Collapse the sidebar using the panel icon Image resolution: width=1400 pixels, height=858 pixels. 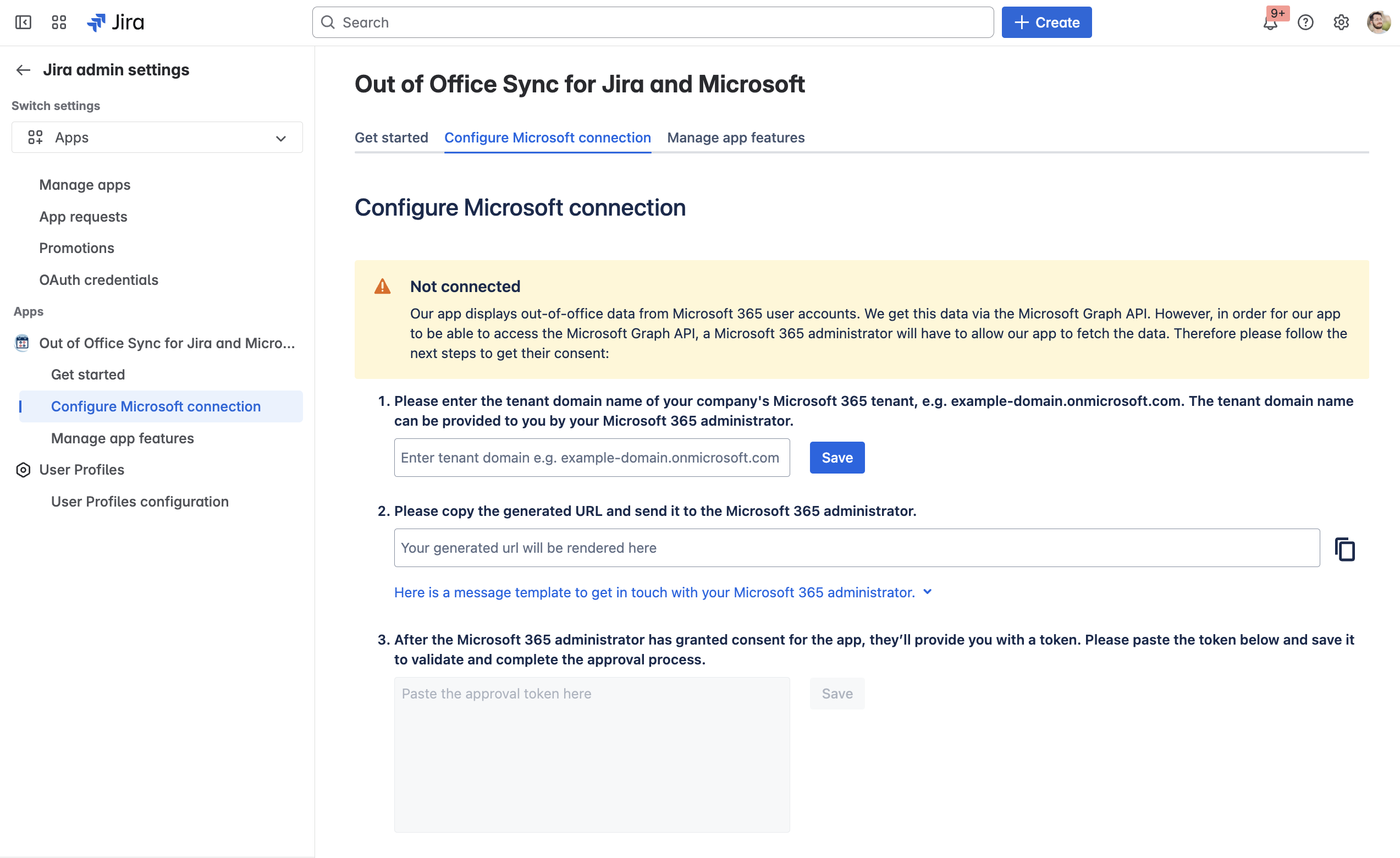pos(23,22)
